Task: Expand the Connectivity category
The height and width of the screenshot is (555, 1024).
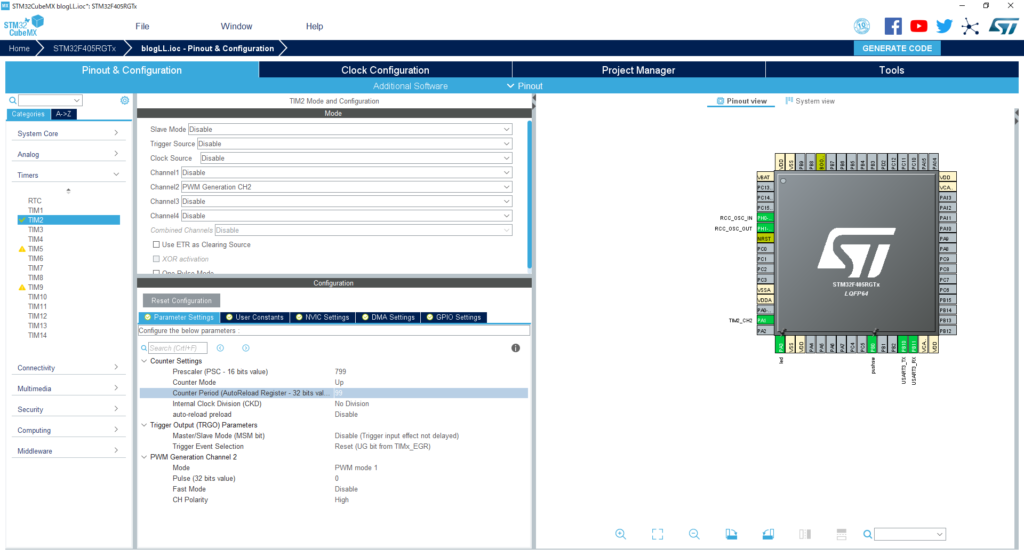Action: click(68, 368)
